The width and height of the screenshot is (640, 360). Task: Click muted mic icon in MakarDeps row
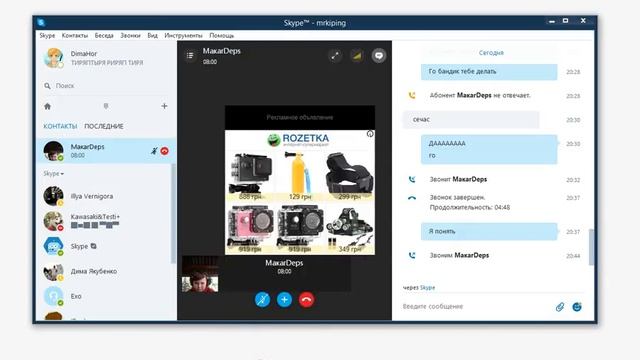[x=154, y=151]
